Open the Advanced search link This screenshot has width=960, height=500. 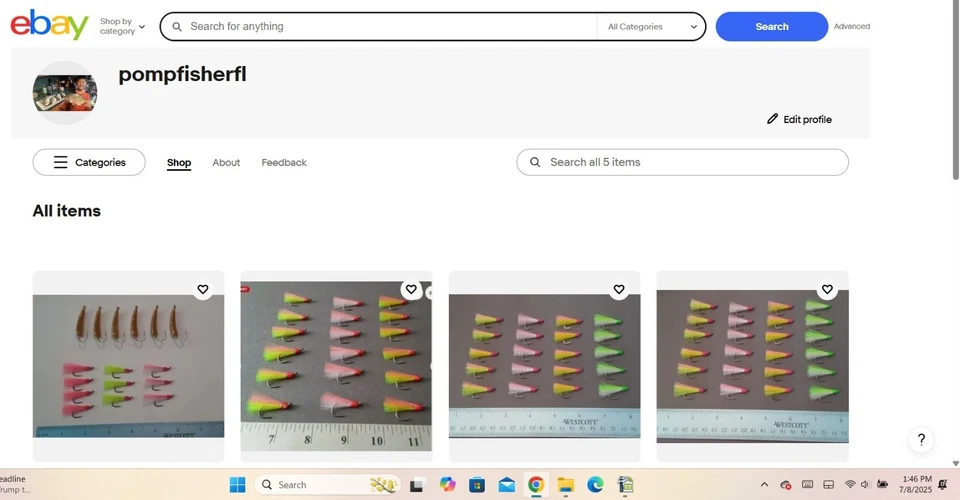point(852,26)
